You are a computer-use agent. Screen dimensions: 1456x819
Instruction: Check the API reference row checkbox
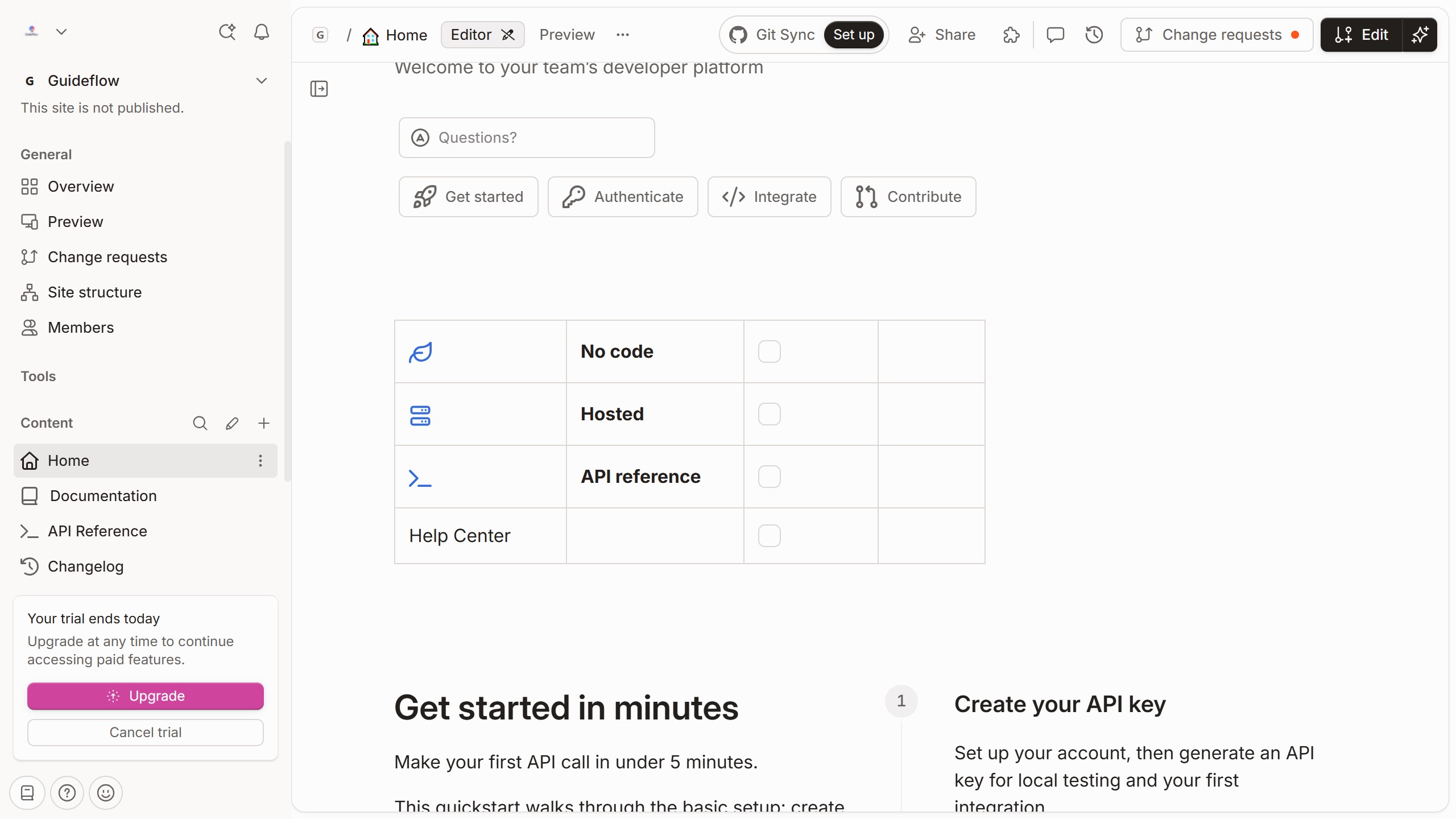[x=770, y=477]
